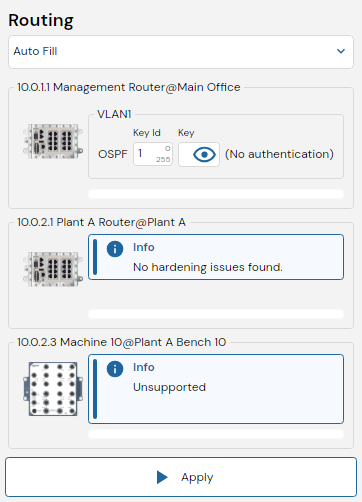Click the (No authentication) label
The width and height of the screenshot is (362, 502).
click(x=279, y=154)
